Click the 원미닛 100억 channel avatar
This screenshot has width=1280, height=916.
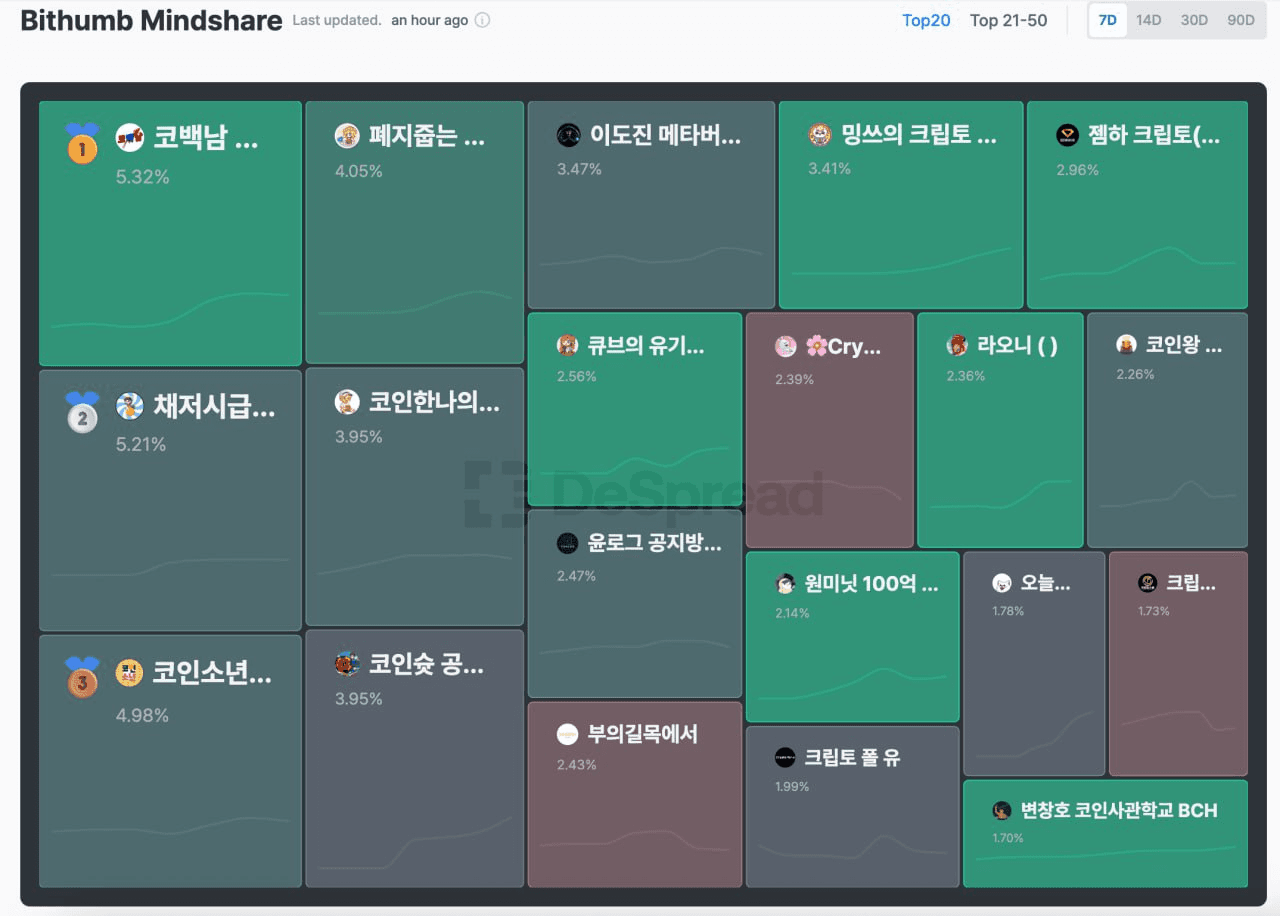pyautogui.click(x=785, y=584)
